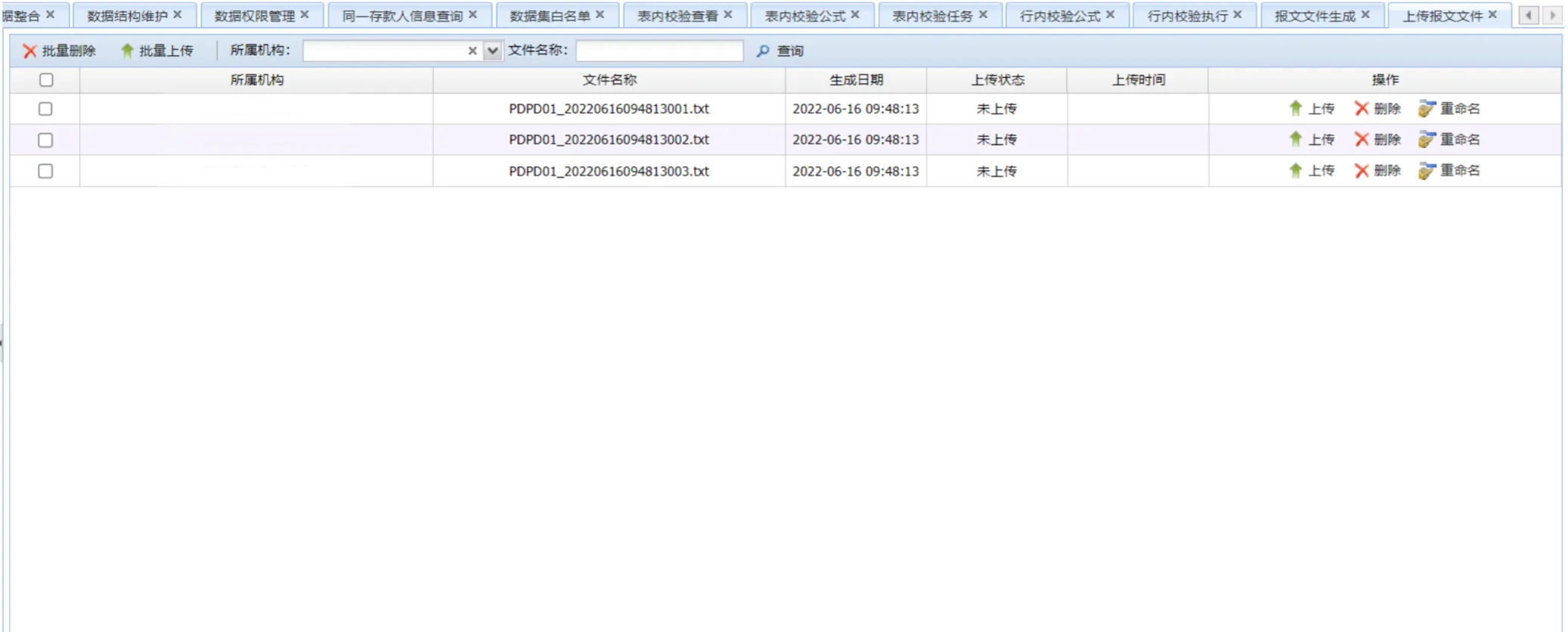Click the magnifier search (查询) icon
This screenshot has height=632, width=1568.
click(763, 51)
